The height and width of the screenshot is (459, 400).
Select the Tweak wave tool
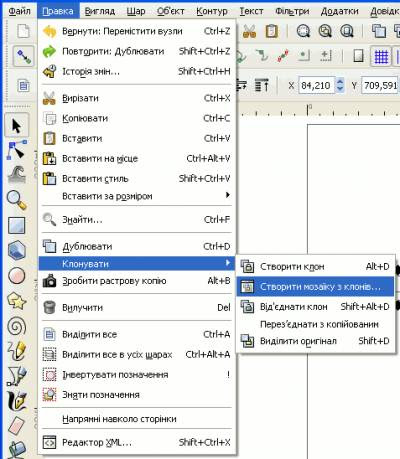[x=16, y=174]
